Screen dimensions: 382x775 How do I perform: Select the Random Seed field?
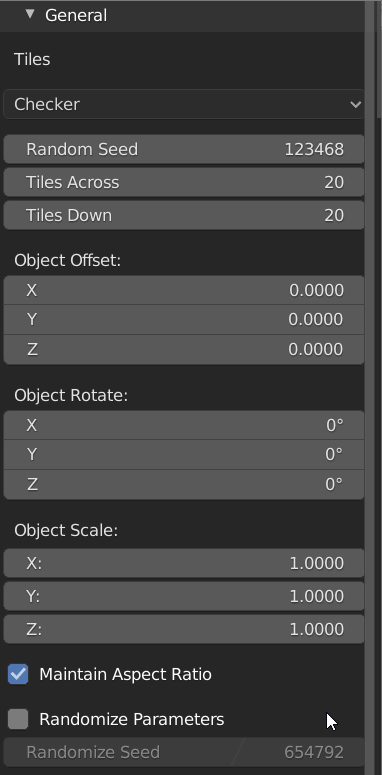pyautogui.click(x=184, y=149)
